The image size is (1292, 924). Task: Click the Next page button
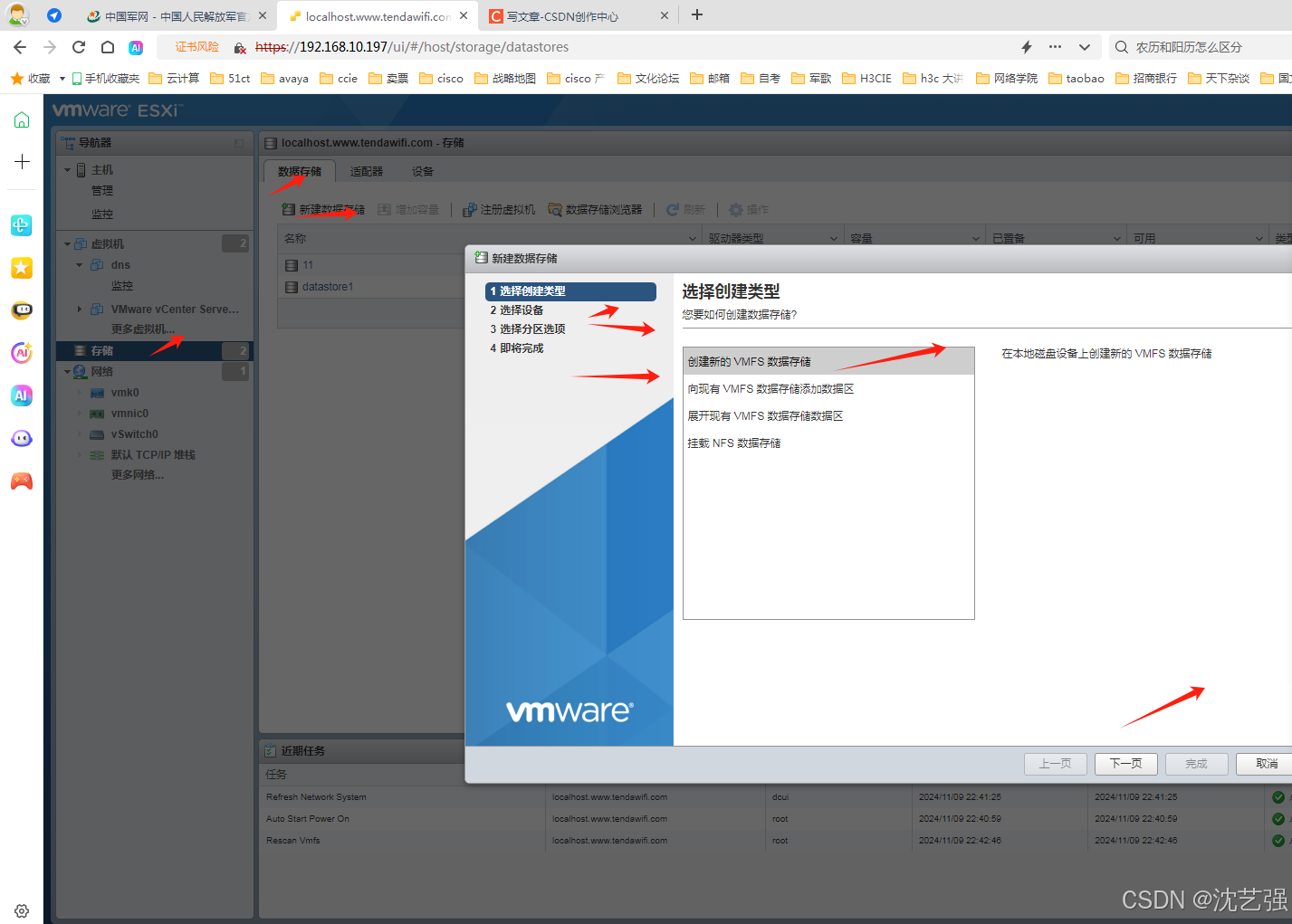point(1126,764)
